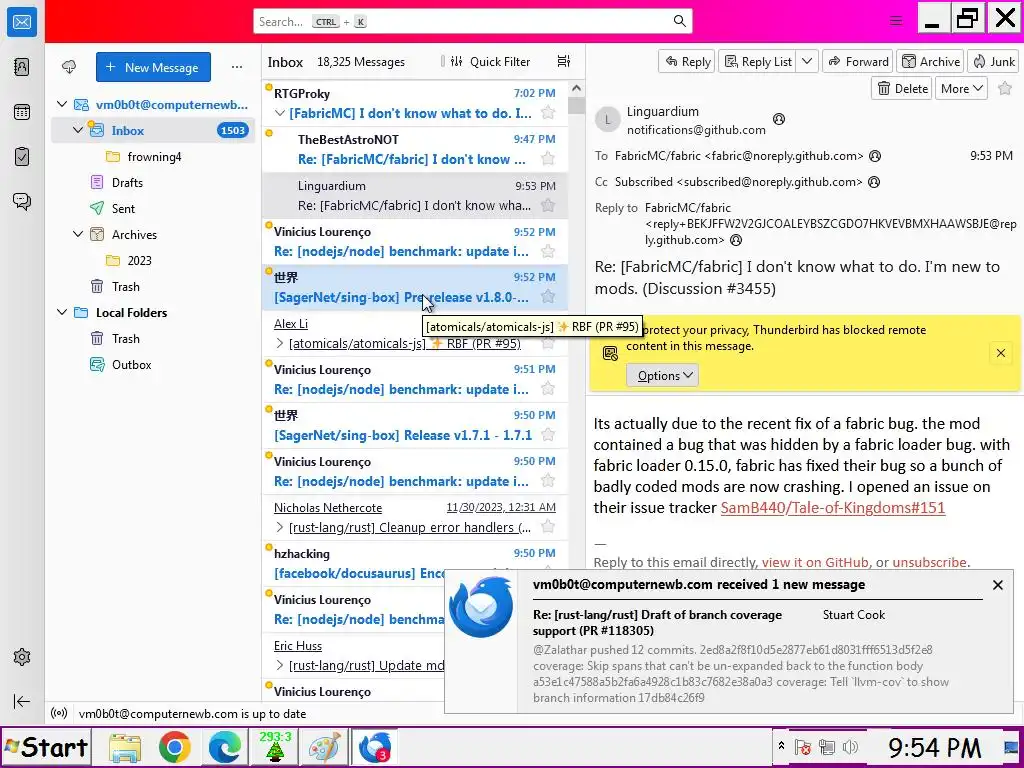The height and width of the screenshot is (768, 1024).
Task: Open Thunderbird settings gear
Action: [x=22, y=656]
